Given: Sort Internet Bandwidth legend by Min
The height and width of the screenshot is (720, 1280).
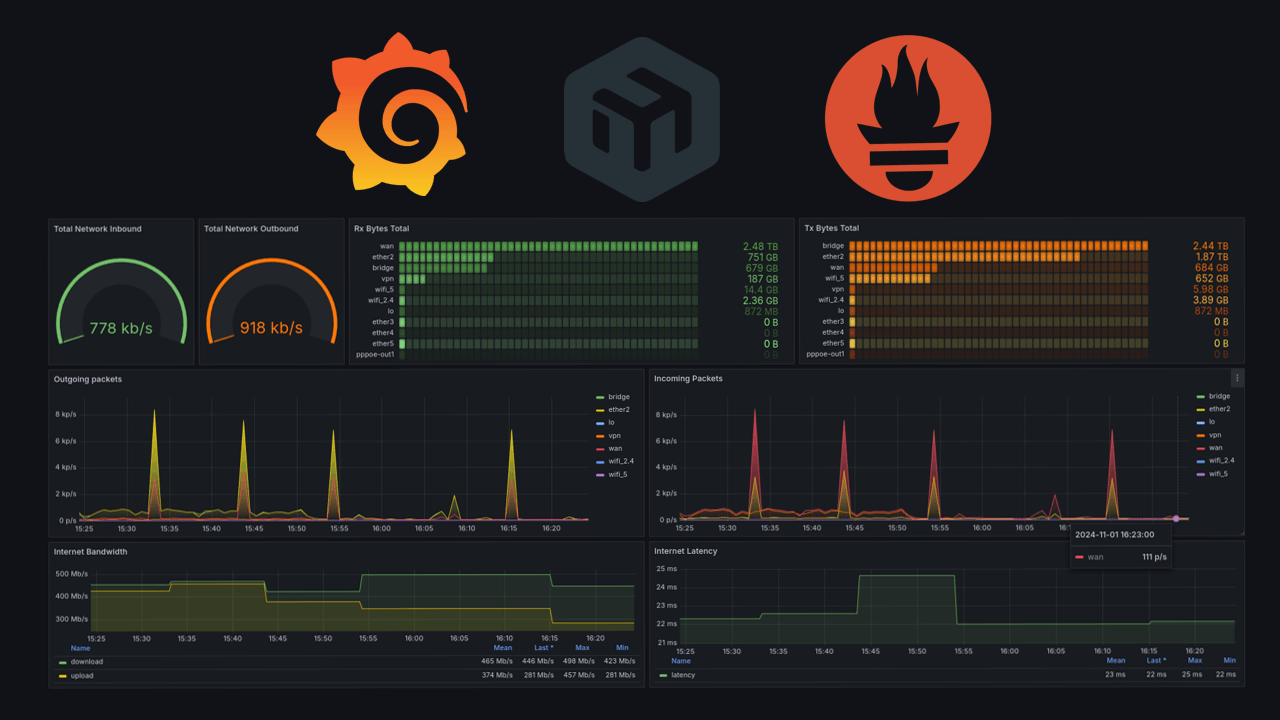Looking at the screenshot, I should [623, 648].
